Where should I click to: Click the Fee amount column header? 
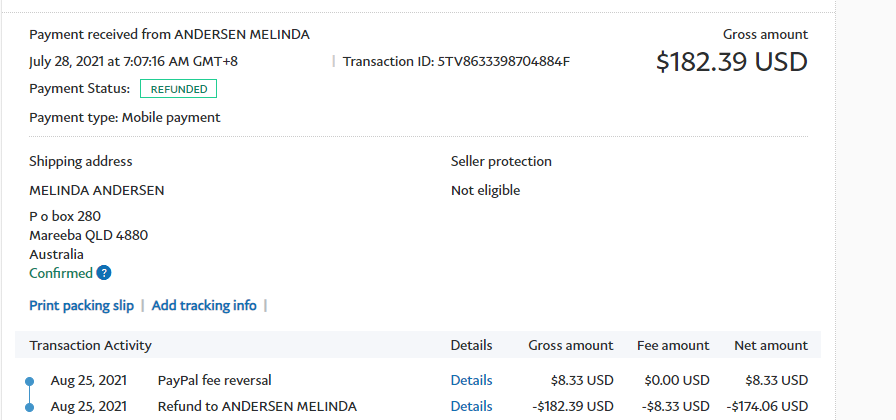click(x=673, y=346)
